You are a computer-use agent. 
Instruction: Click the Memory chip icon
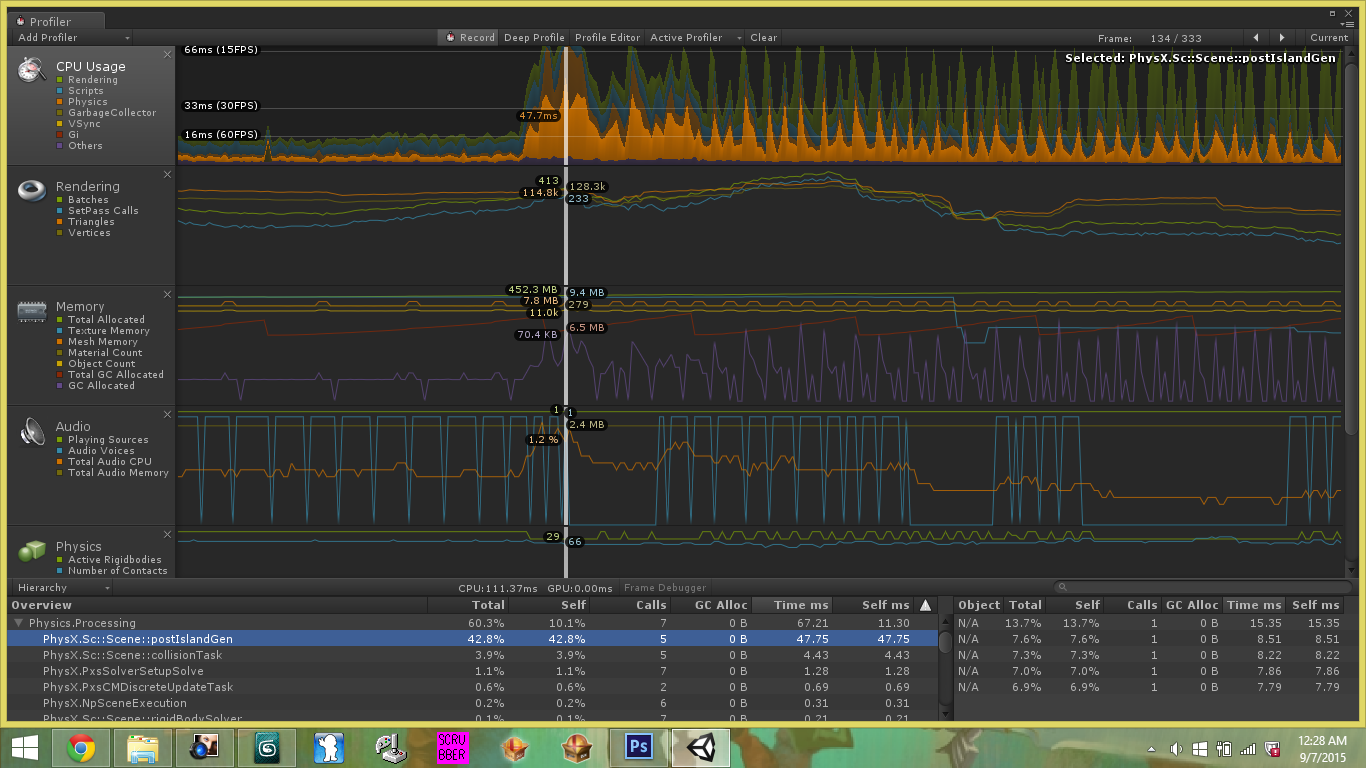pos(33,312)
